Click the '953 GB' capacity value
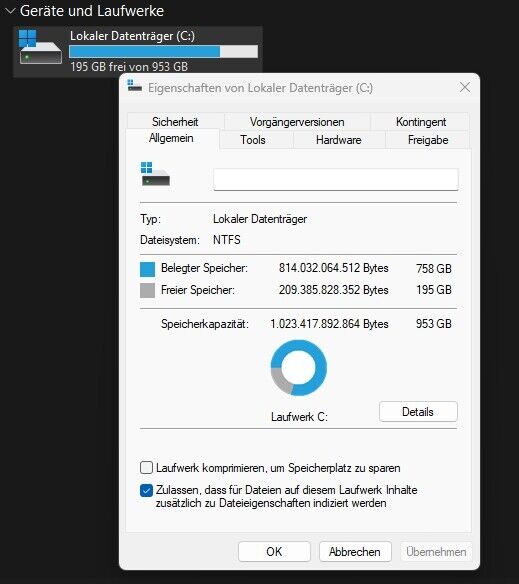 434,324
